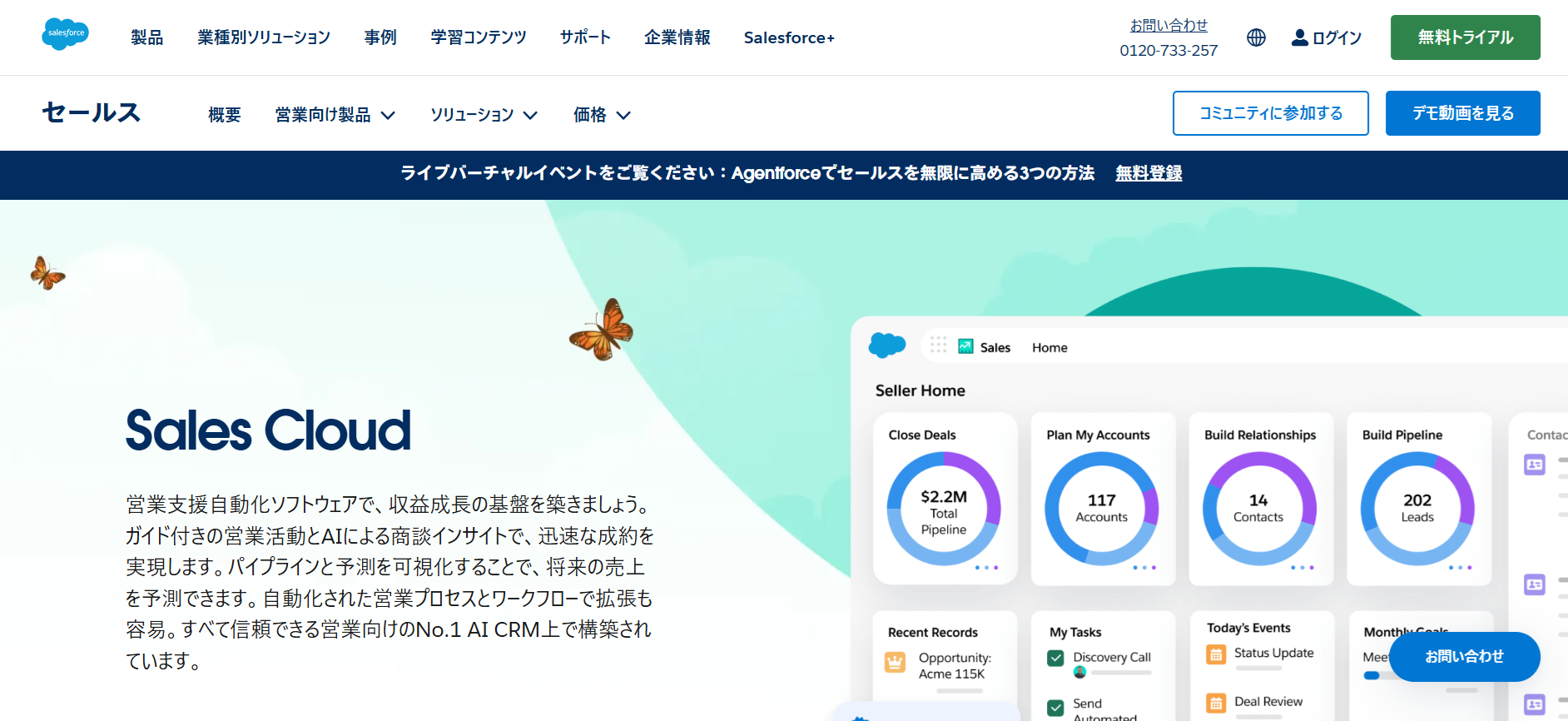Click the second contact card icon
Image resolution: width=1568 pixels, height=721 pixels.
1535,584
